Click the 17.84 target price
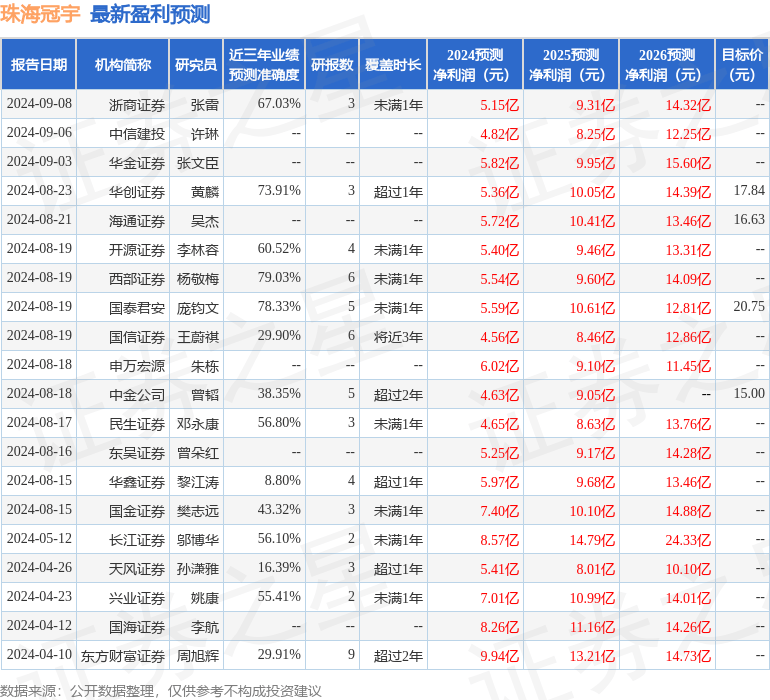This screenshot has width=770, height=700. click(749, 191)
